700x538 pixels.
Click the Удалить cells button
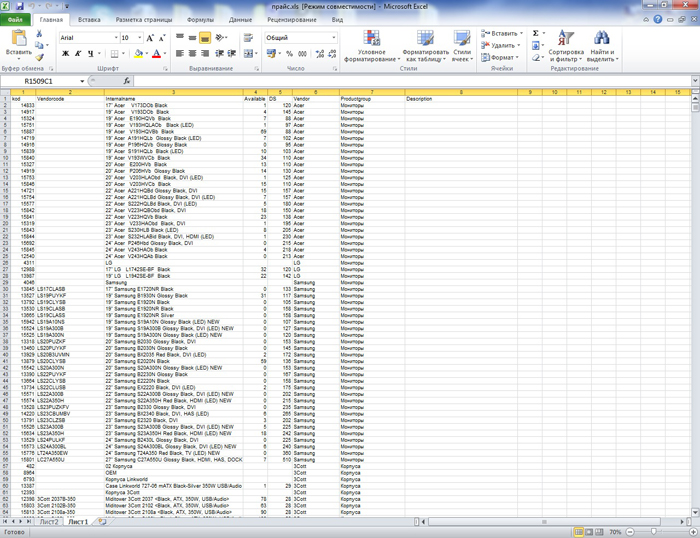500,46
